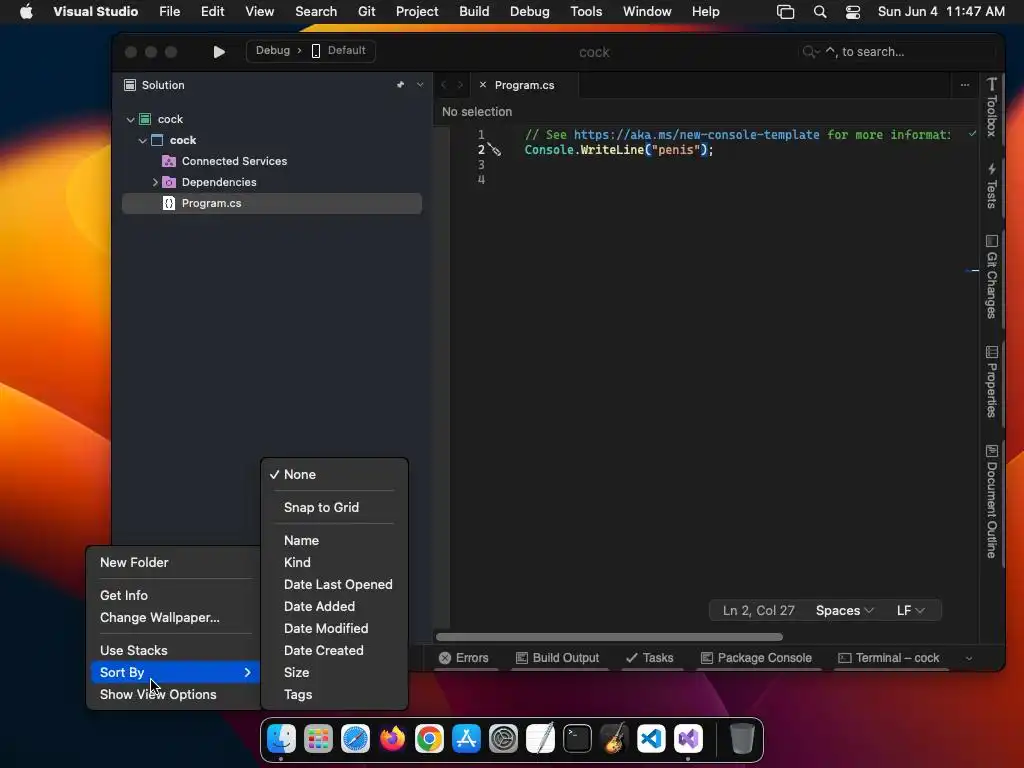Image resolution: width=1024 pixels, height=768 pixels.
Task: Sort desktop by Kind
Action: pyautogui.click(x=334, y=562)
